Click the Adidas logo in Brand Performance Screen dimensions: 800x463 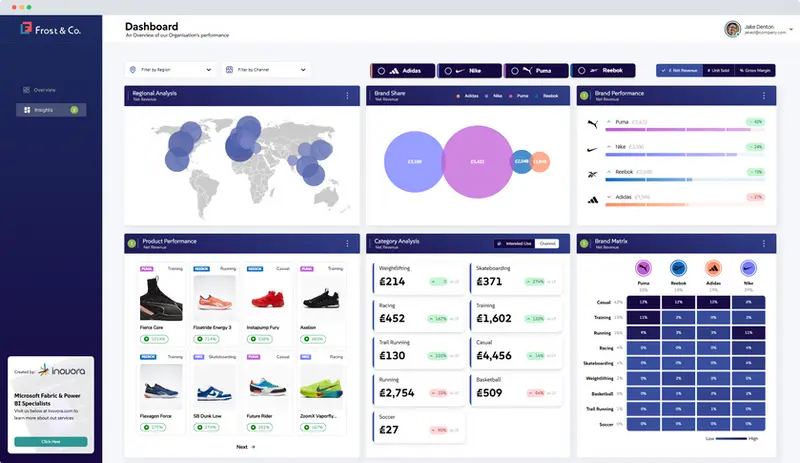click(x=593, y=200)
